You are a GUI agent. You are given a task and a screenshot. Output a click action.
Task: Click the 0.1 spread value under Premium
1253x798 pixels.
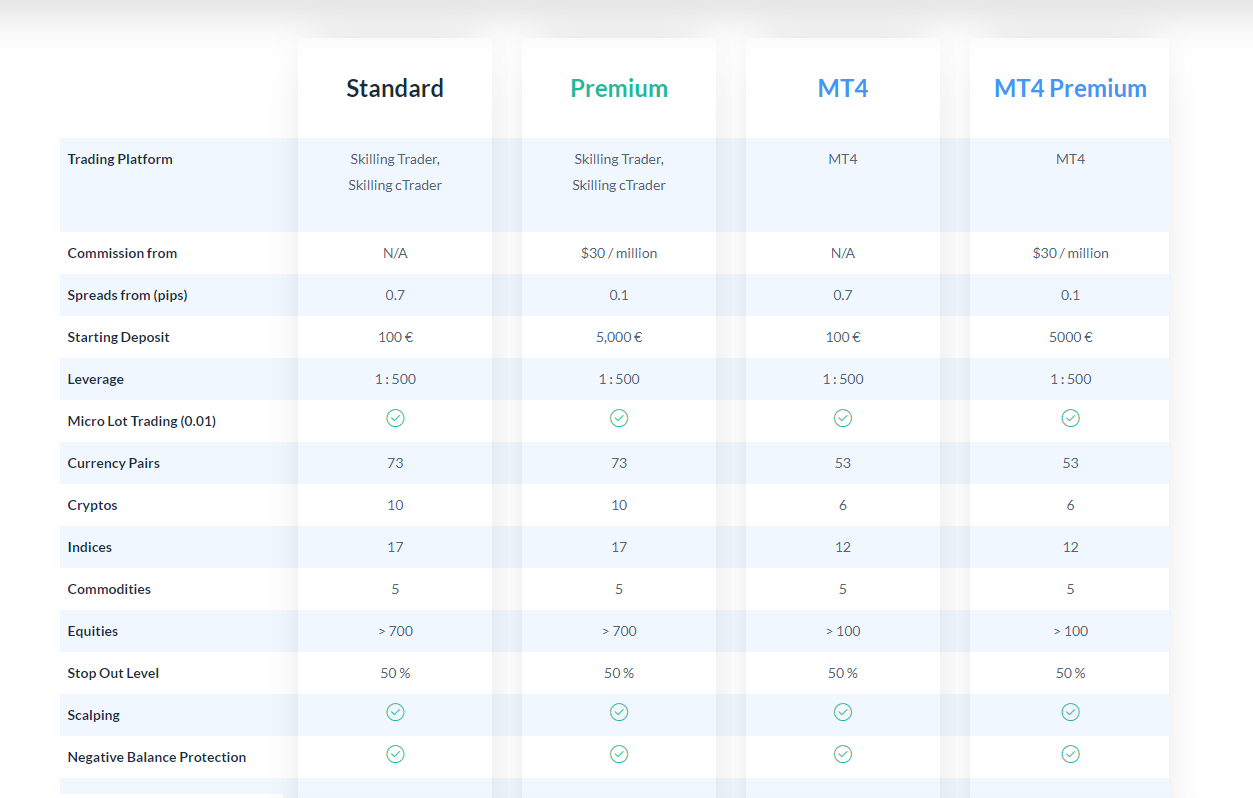pos(619,295)
